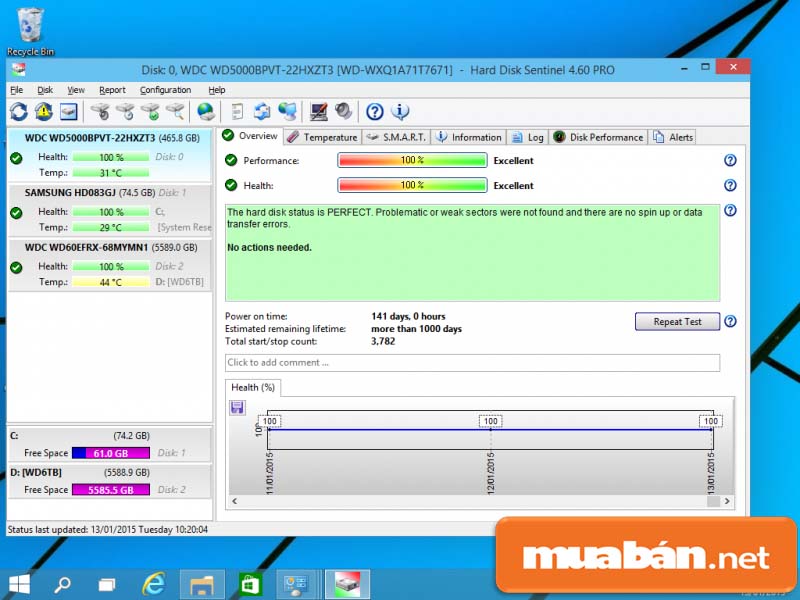Viewport: 800px width, 600px height.
Task: Click the blue question mark Help toolbar icon
Action: pos(375,111)
